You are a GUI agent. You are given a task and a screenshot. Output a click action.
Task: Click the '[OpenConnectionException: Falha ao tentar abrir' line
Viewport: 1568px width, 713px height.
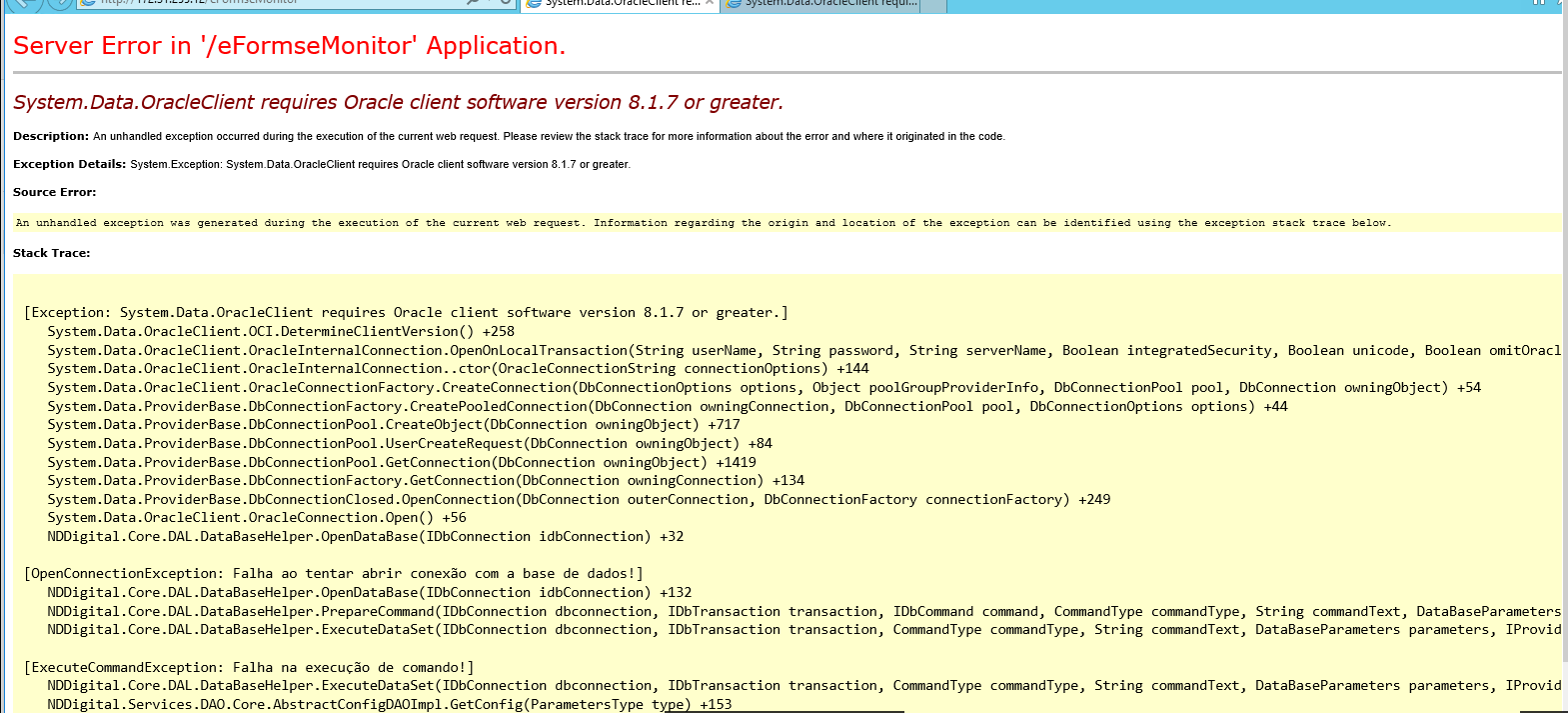(334, 573)
